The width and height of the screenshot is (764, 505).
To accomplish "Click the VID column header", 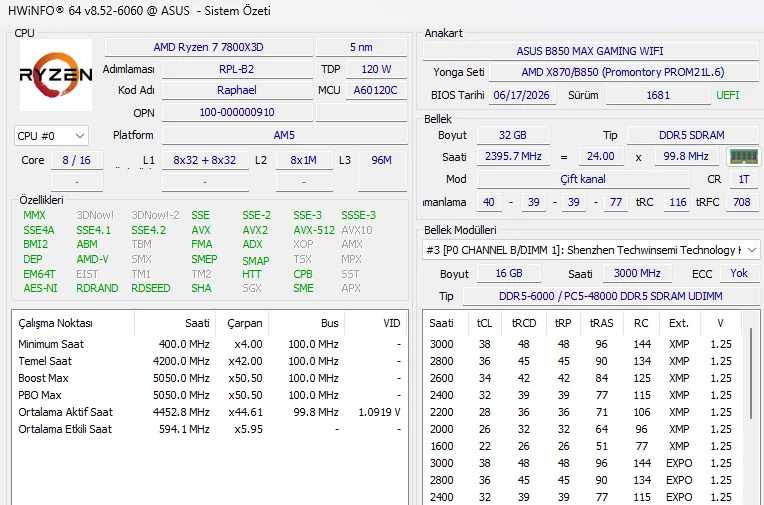I will pyautogui.click(x=391, y=323).
